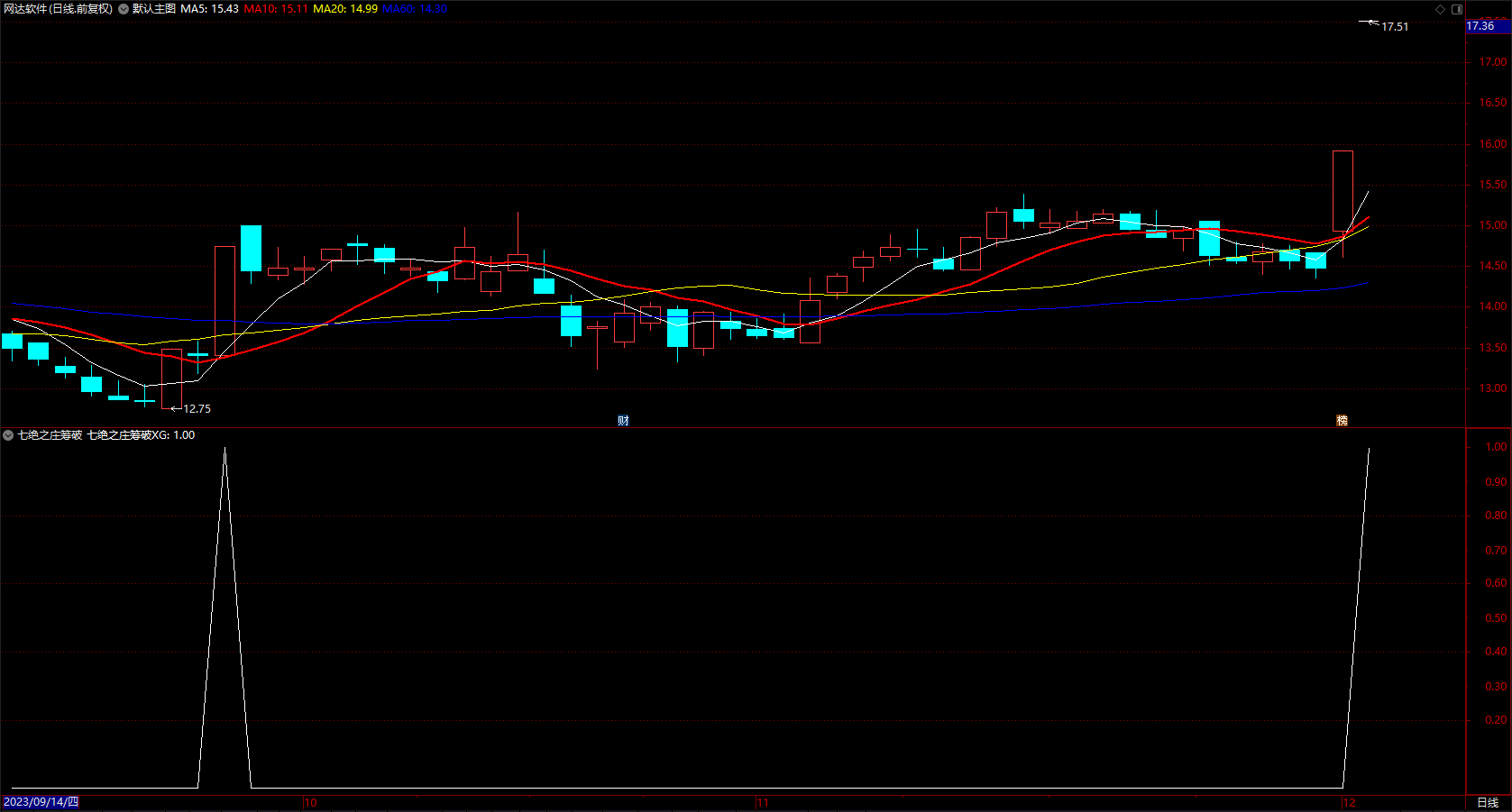Click the diamond icon at top right
The image size is (1512, 812).
click(1440, 9)
